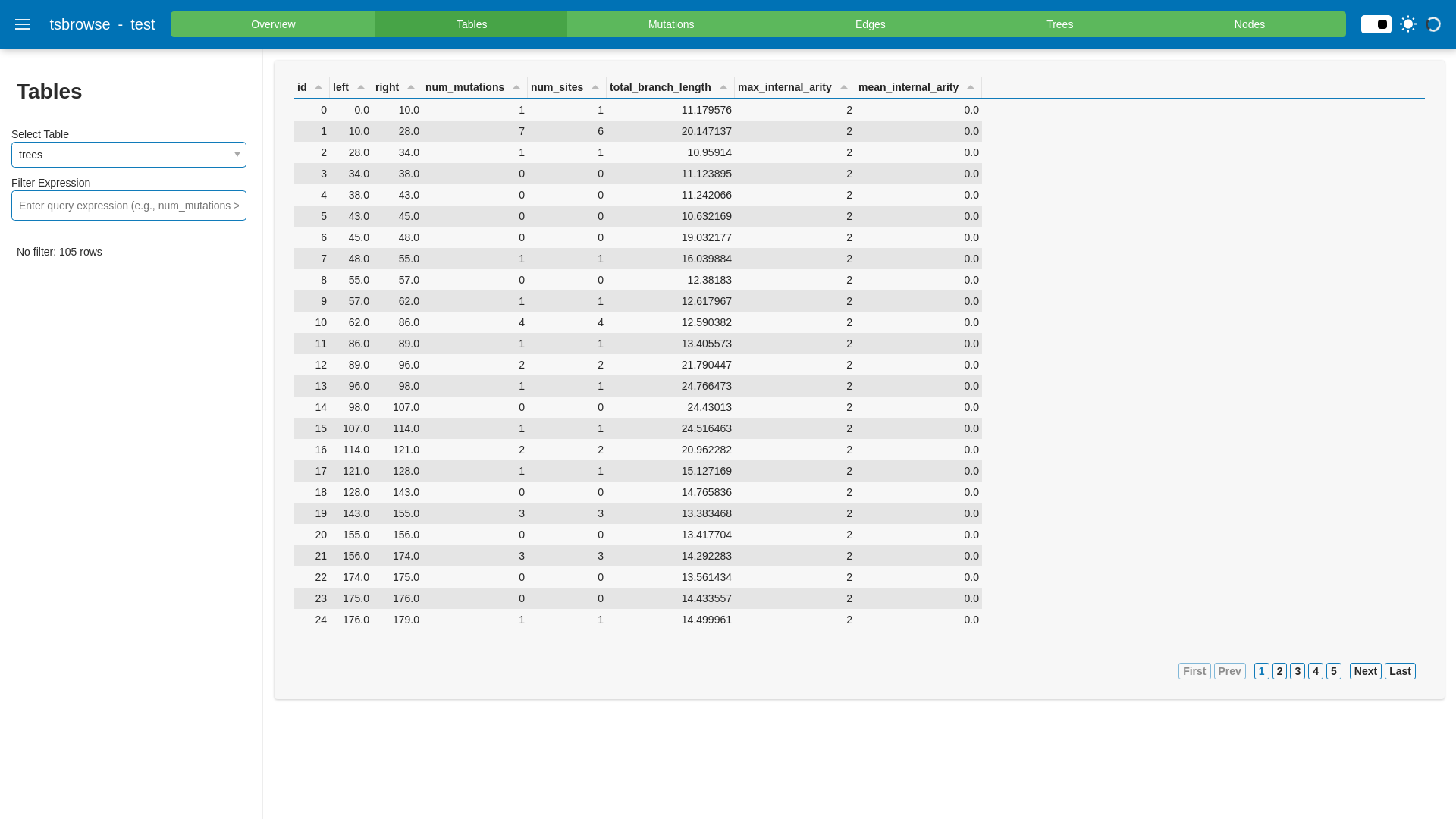Sort by num_mutations column arrow
Screen dimensions: 1456x819
[x=516, y=88]
